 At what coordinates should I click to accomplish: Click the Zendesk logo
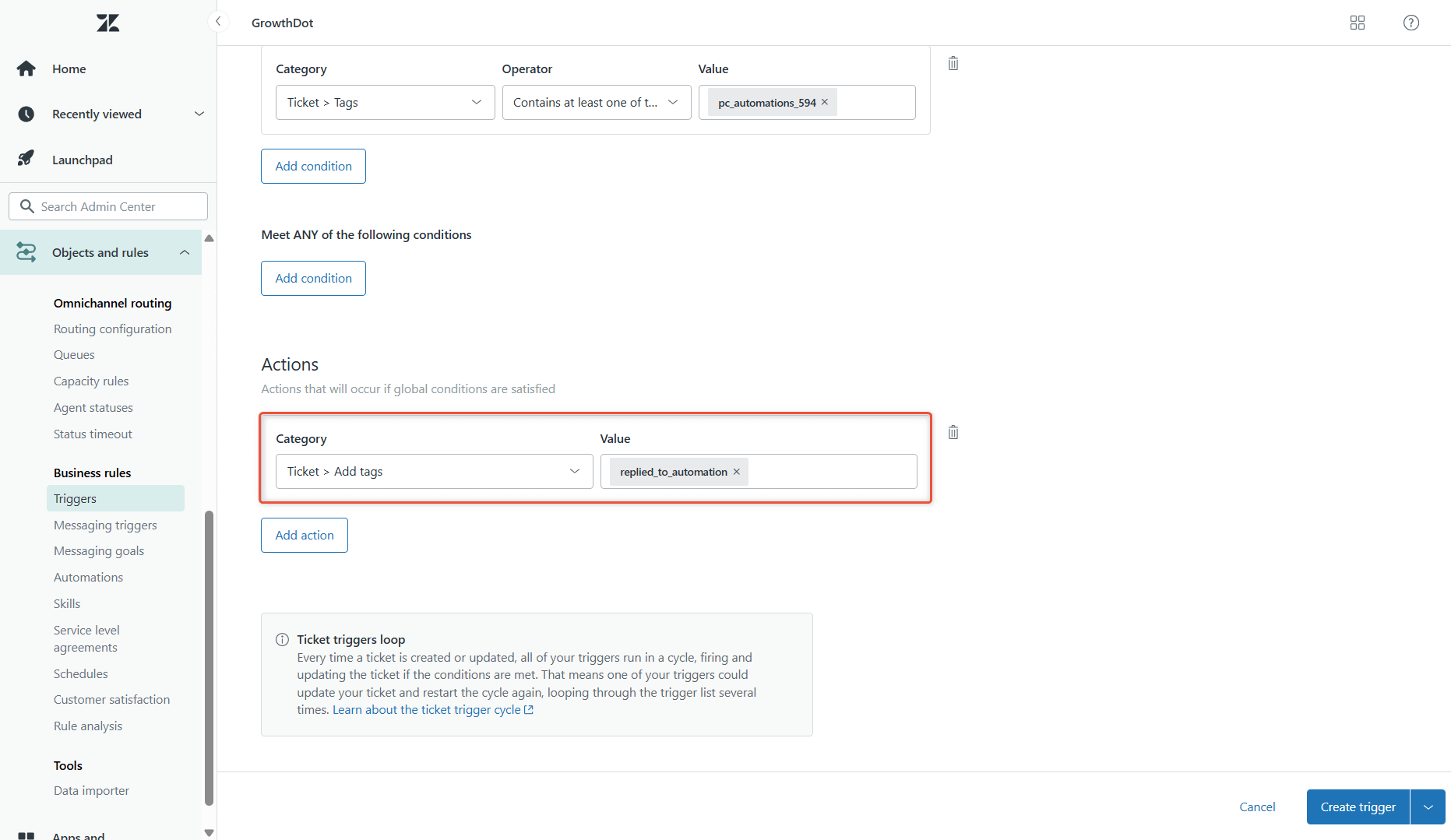(x=107, y=23)
